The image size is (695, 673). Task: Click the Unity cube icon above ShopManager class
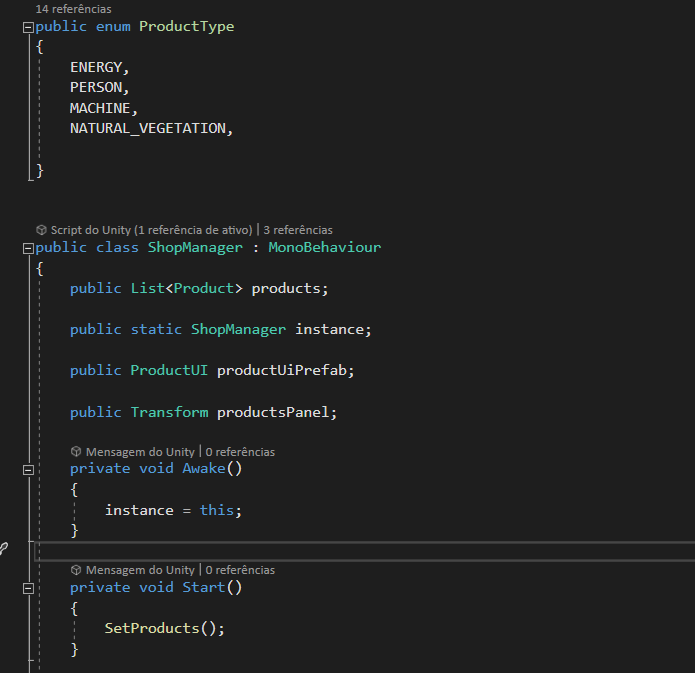(41, 230)
